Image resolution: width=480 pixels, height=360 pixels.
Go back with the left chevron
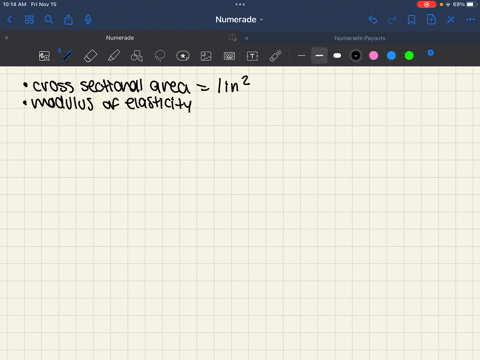coord(9,20)
